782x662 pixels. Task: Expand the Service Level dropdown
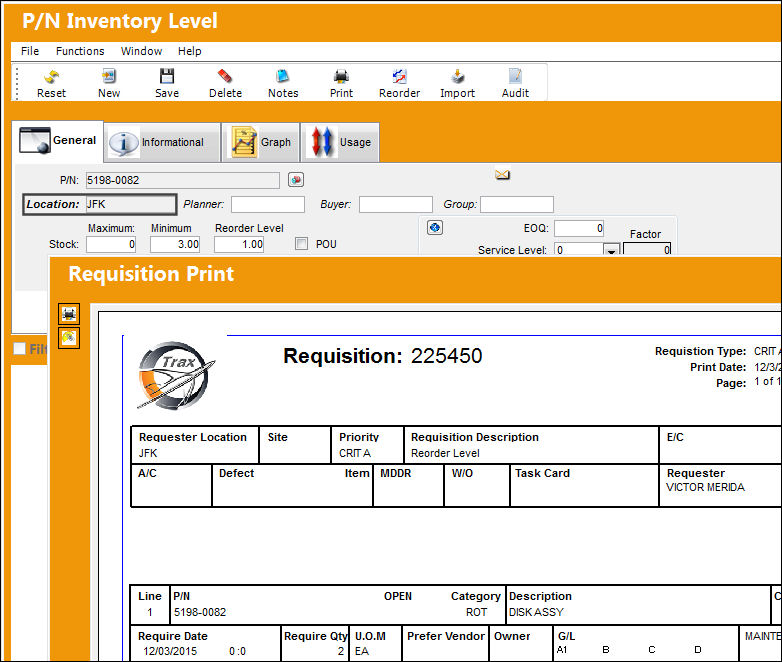pyautogui.click(x=611, y=249)
